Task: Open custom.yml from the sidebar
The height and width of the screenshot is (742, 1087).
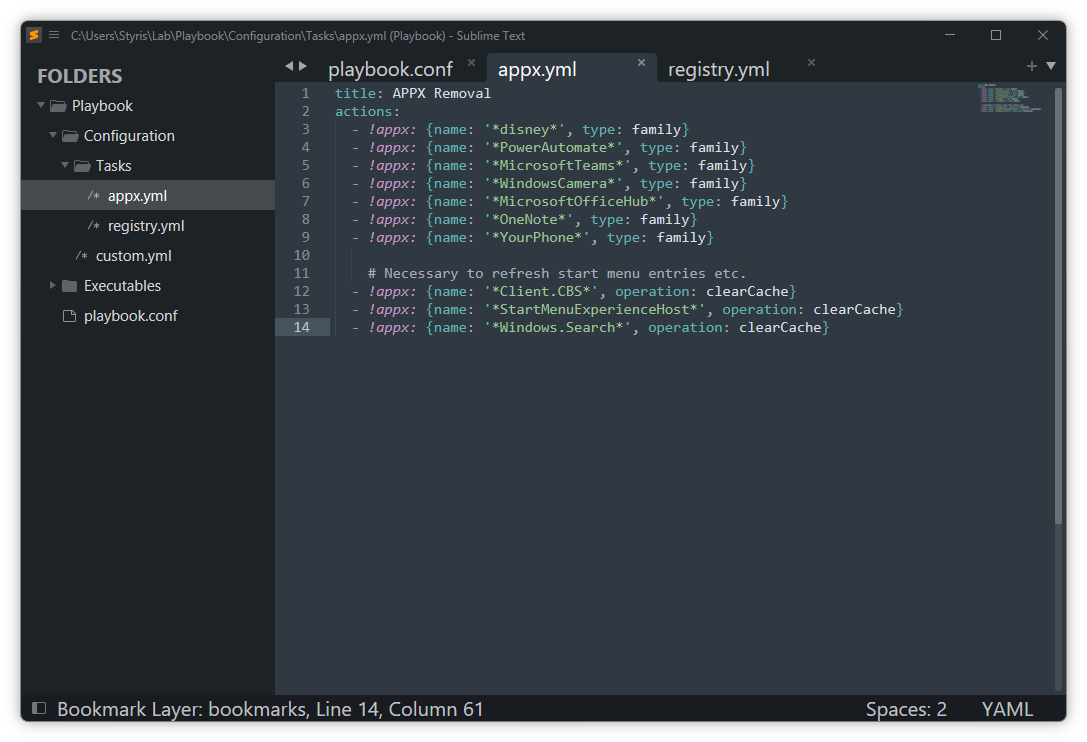Action: click(x=134, y=256)
